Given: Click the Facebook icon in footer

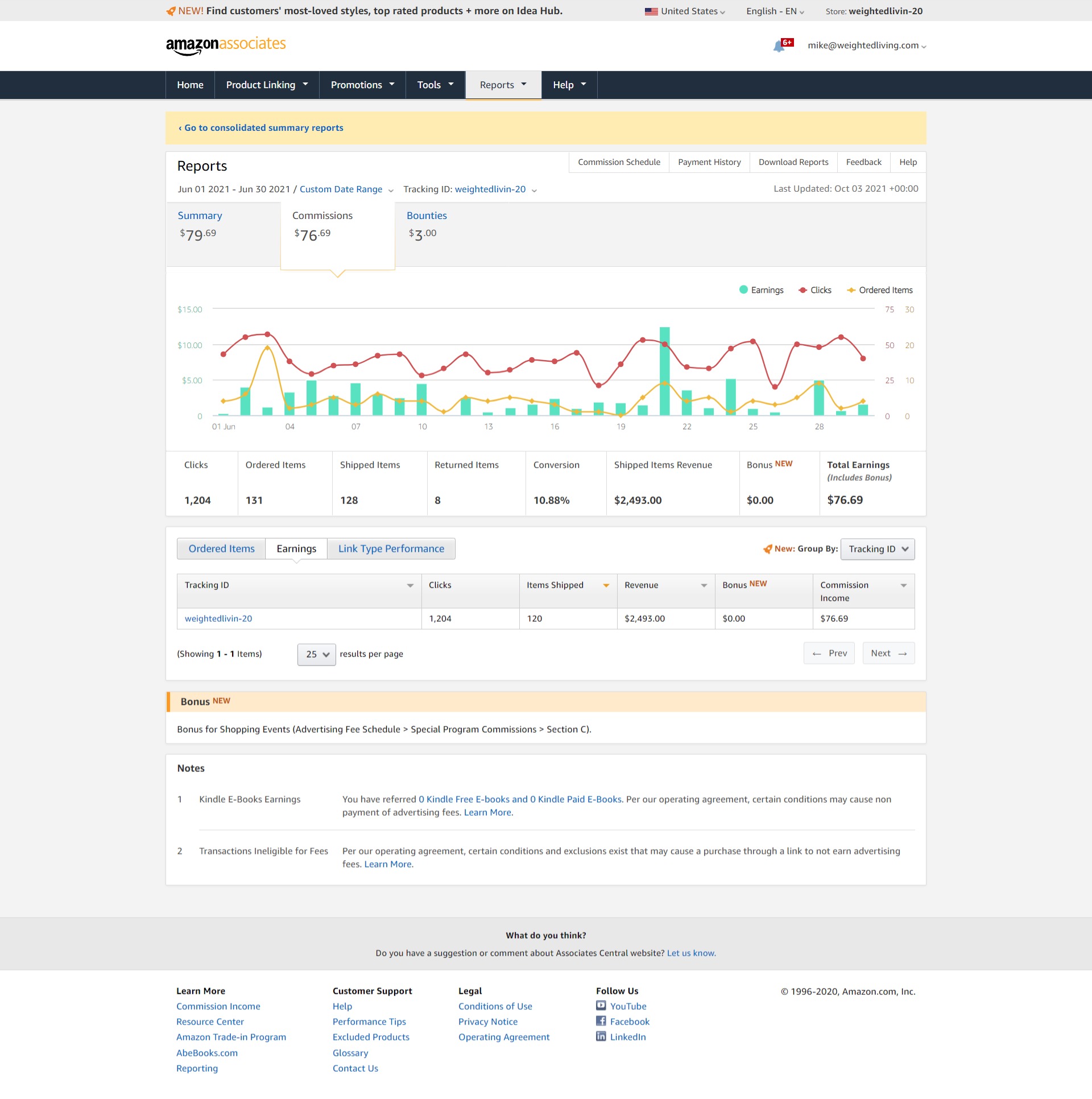Looking at the screenshot, I should click(601, 1020).
